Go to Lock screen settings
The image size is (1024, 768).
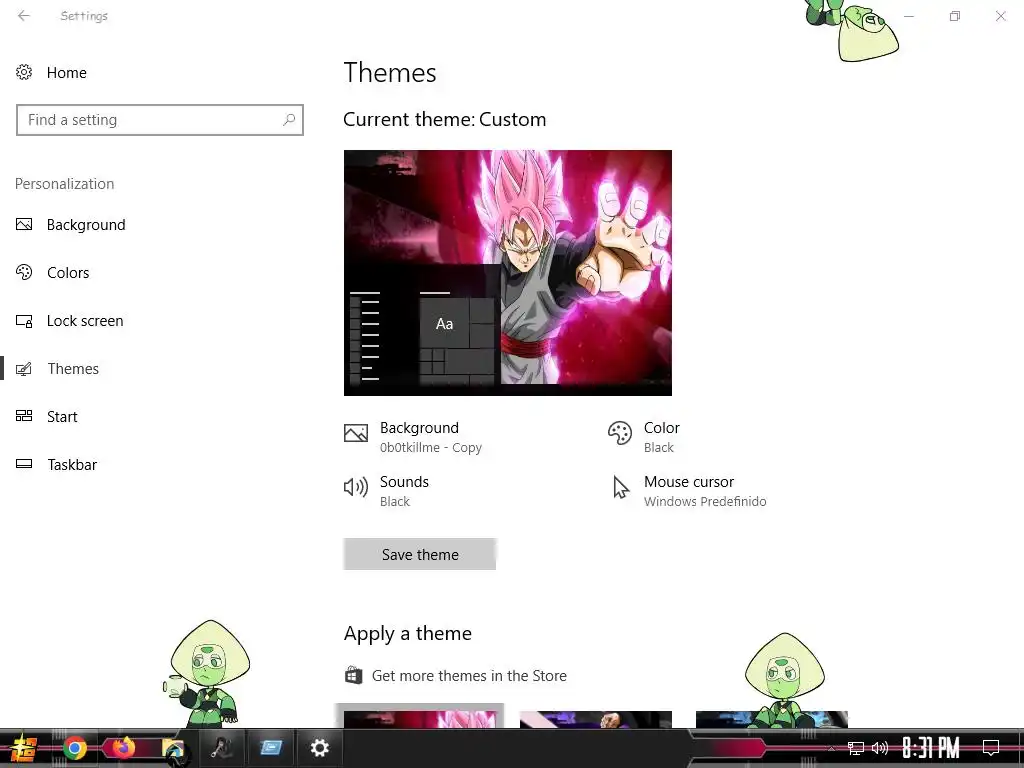point(85,321)
